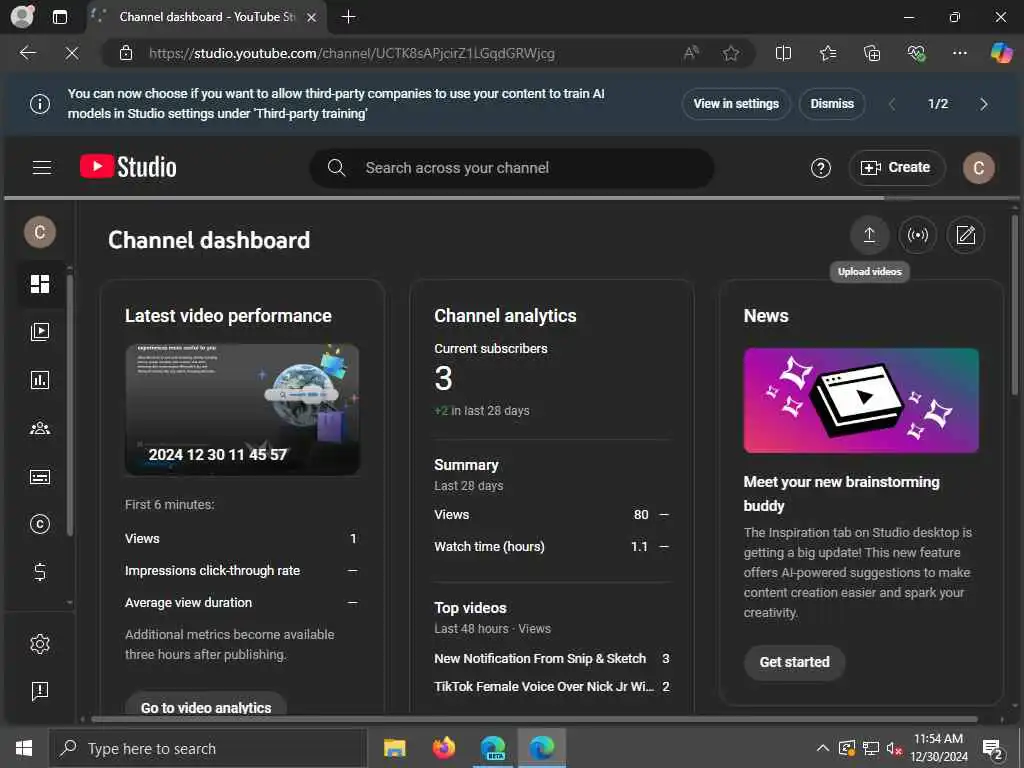Click Get started in News card
Screen dimensions: 1024x768
click(794, 662)
